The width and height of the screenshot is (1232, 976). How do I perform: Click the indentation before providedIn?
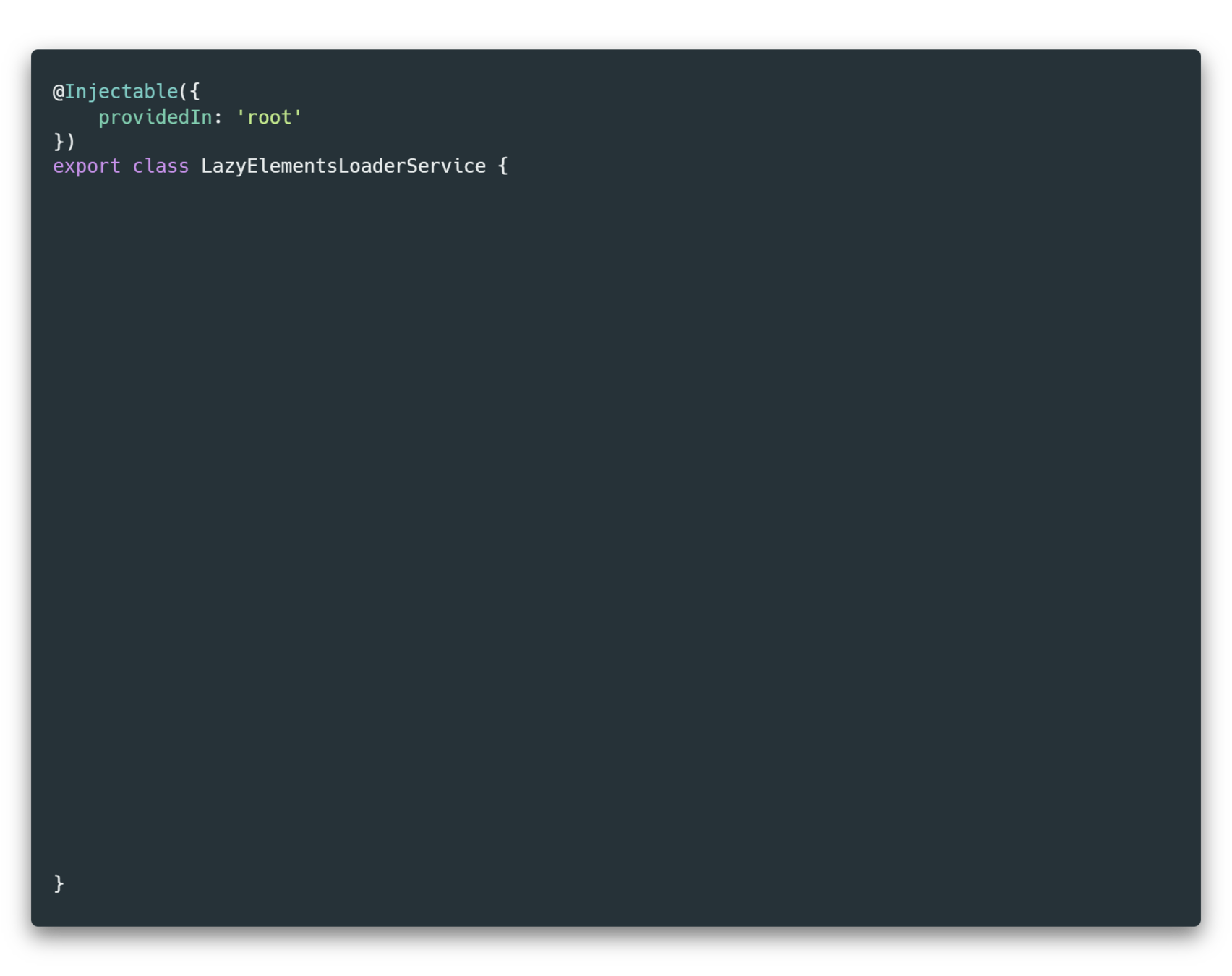tap(75, 117)
